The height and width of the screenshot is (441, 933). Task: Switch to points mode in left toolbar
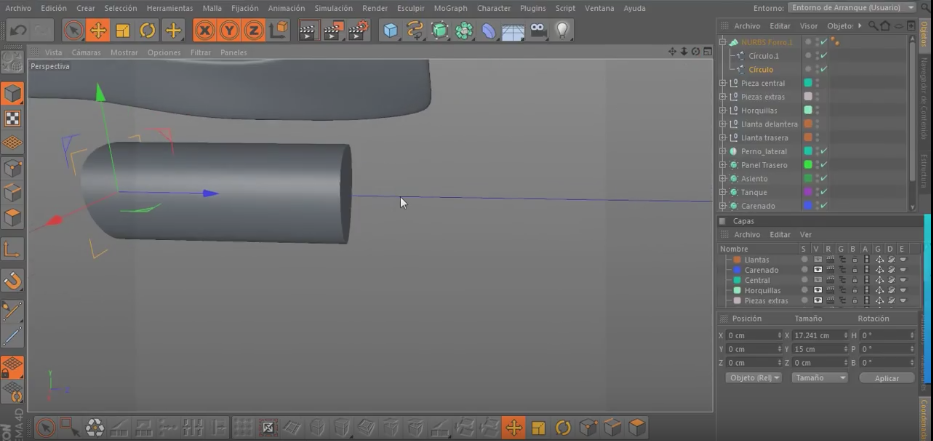12,168
